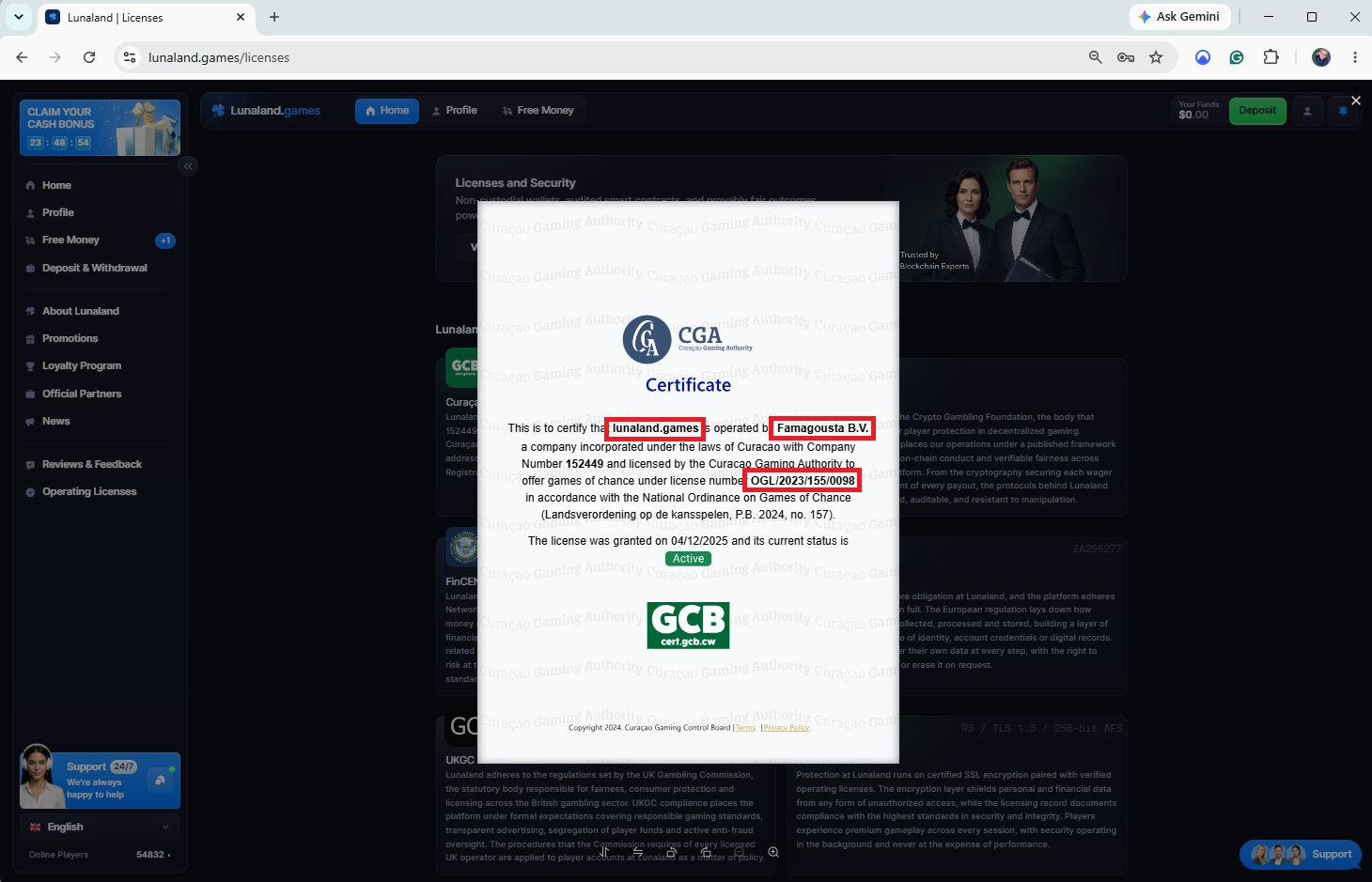Click the +1 badge next to Free Money

click(x=165, y=240)
